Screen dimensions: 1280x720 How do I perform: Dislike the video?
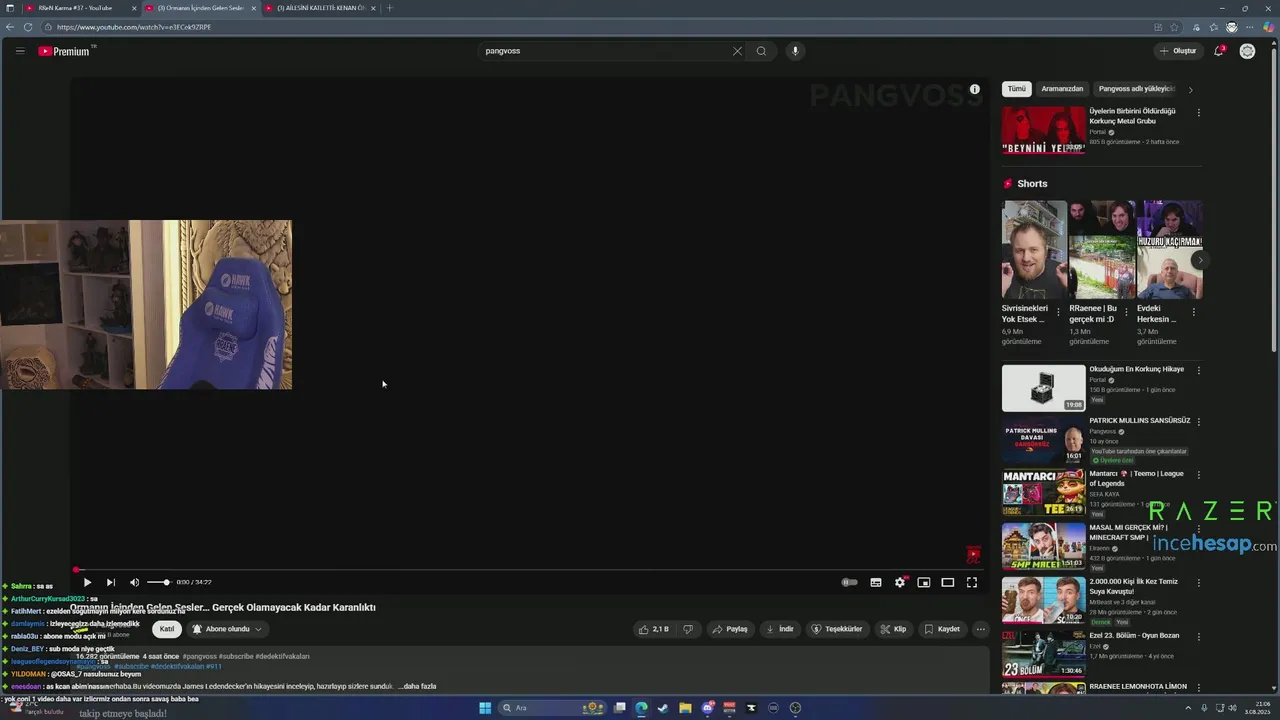[x=687, y=629]
